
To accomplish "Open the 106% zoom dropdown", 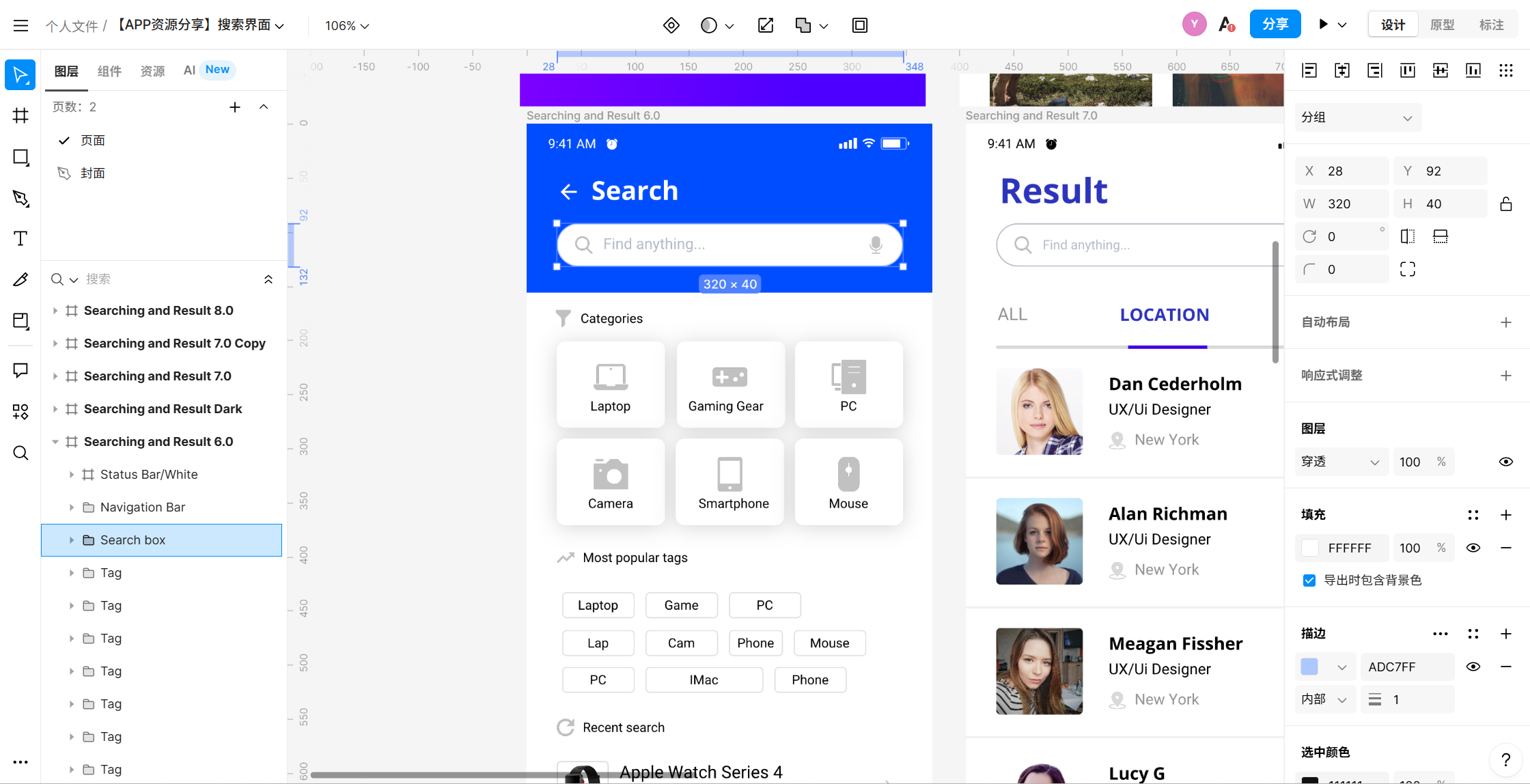I will tap(346, 25).
